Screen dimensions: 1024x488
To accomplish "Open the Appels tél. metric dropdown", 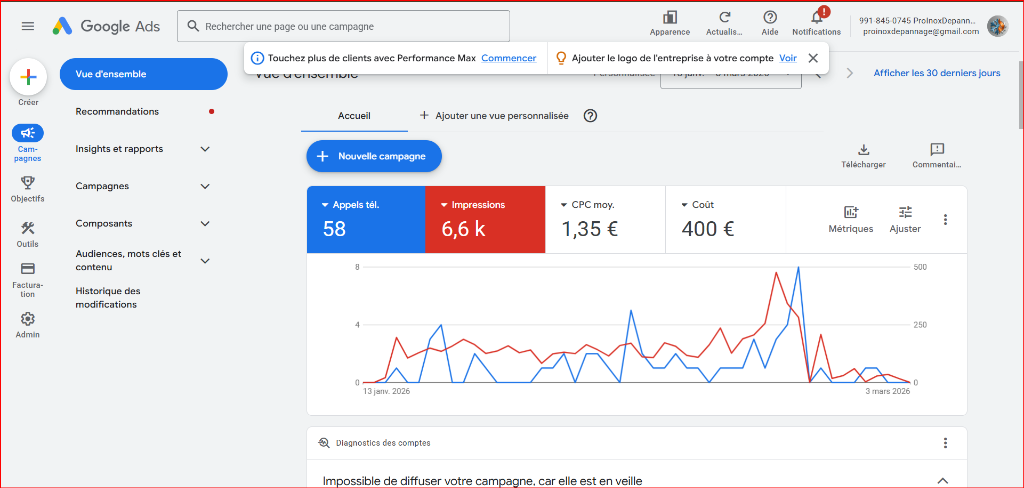I will tap(325, 205).
